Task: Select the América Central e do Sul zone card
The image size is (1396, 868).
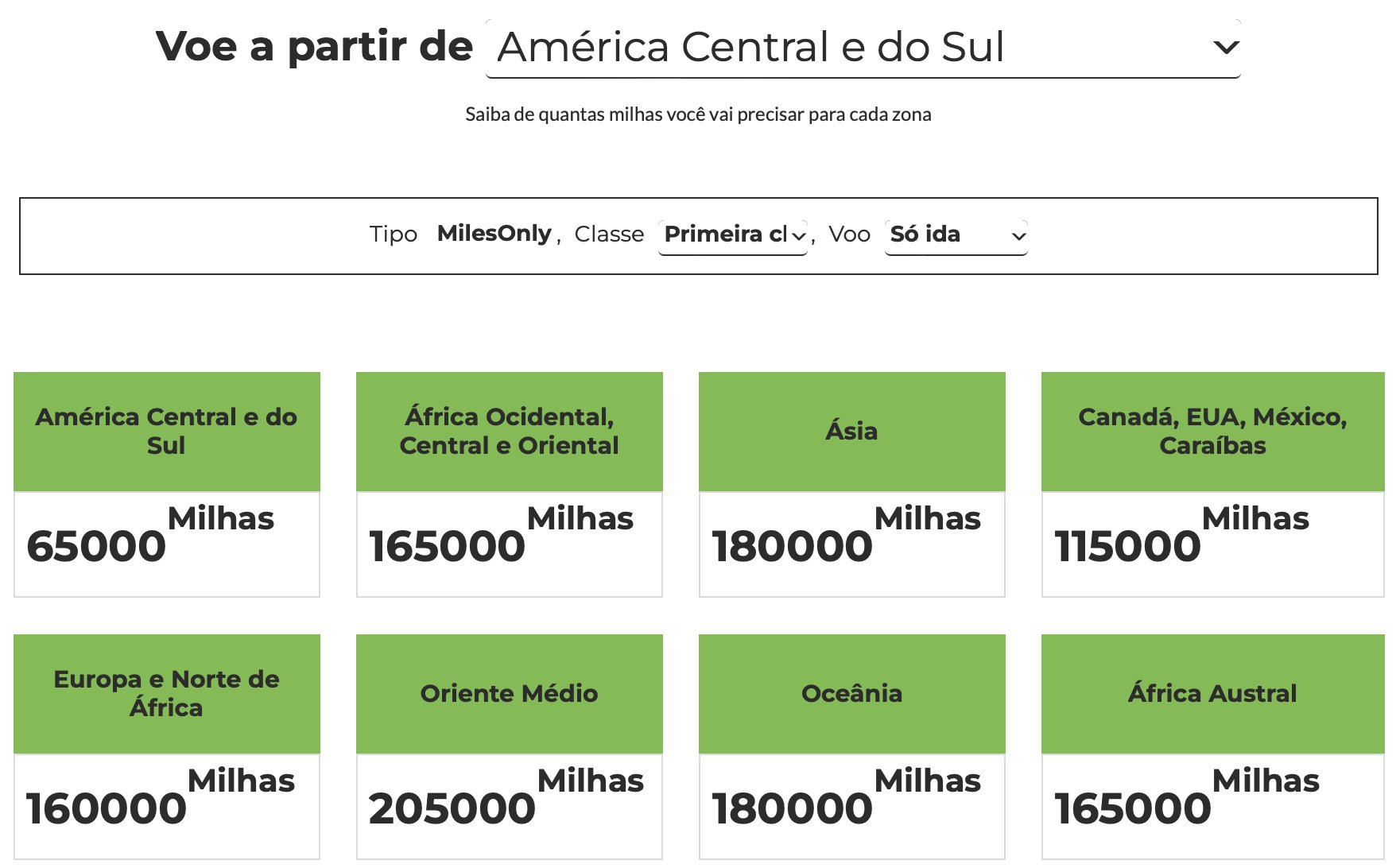Action: [x=167, y=484]
